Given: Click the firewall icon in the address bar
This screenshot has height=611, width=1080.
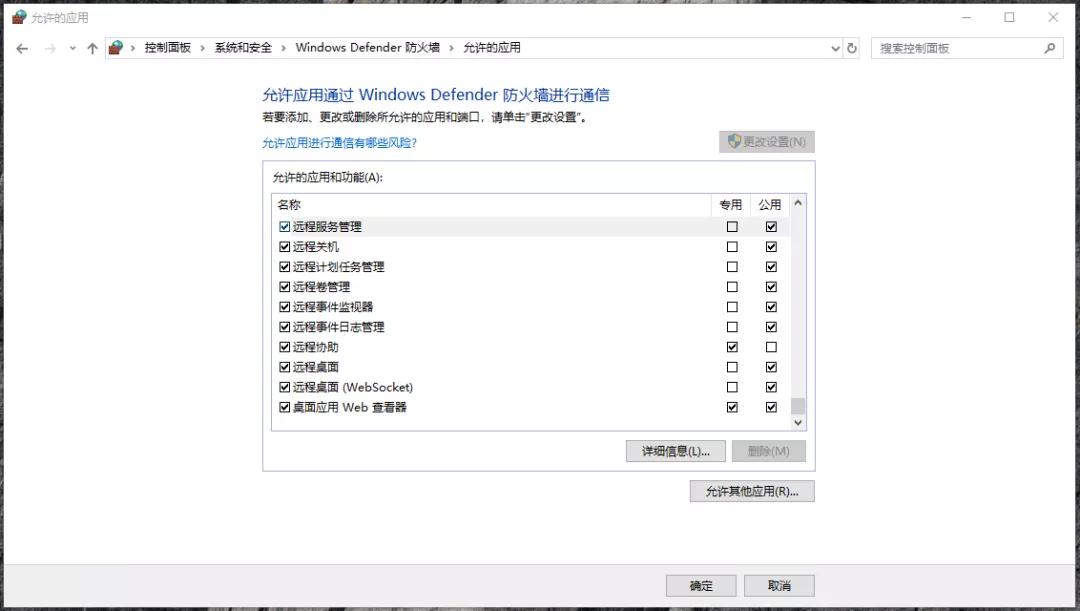Looking at the screenshot, I should pos(116,47).
